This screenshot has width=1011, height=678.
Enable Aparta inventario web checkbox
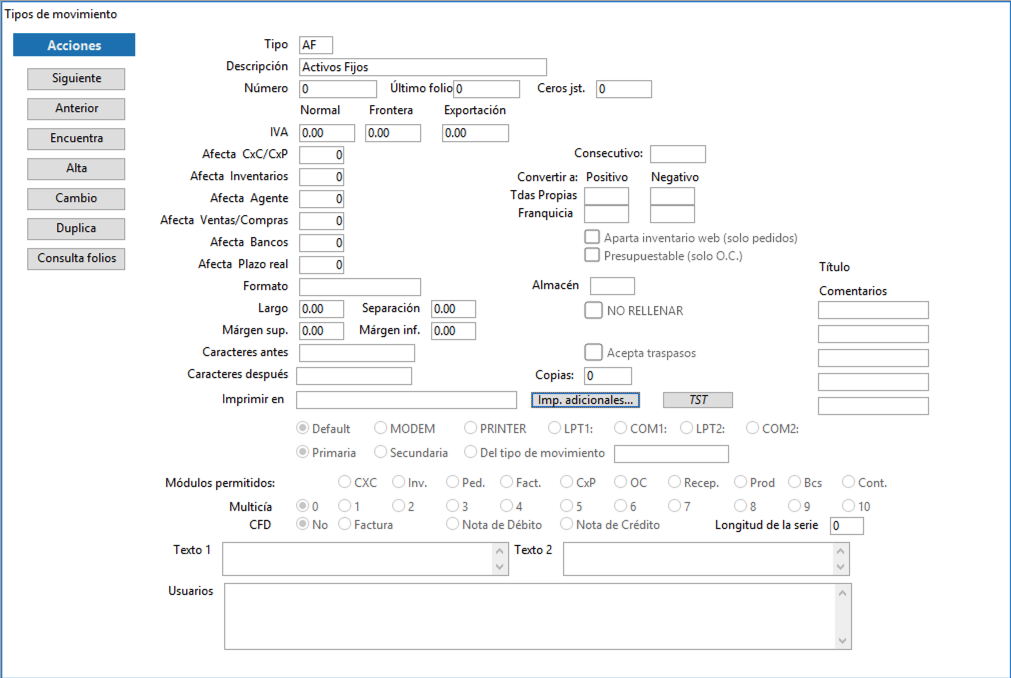coord(592,237)
